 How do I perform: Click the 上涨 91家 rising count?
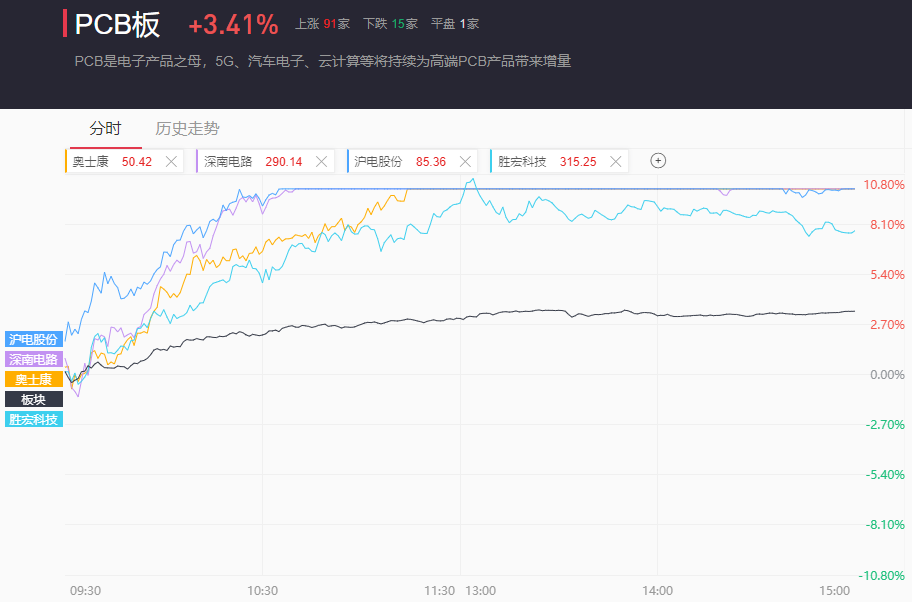(x=322, y=24)
